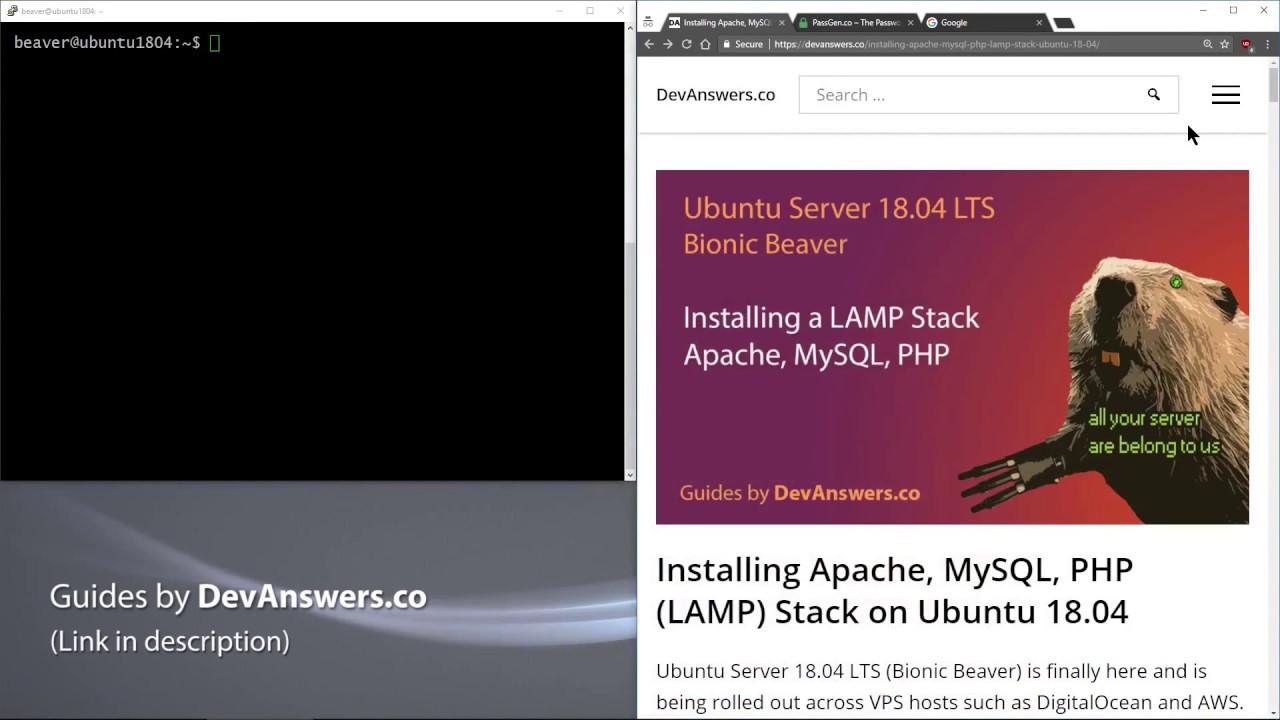Close the PassGen.co tab
The image size is (1280, 720).
pyautogui.click(x=910, y=22)
